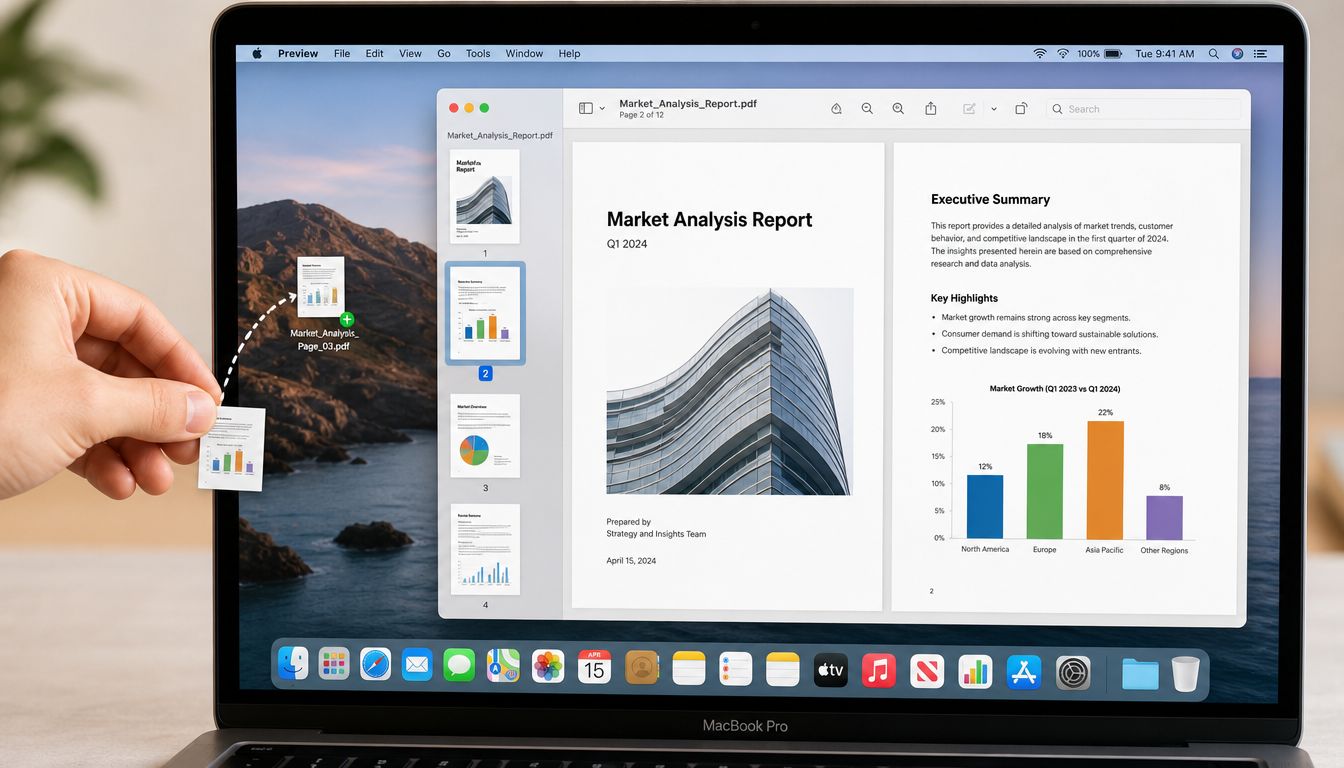Click the Highlight pen toolbar icon
This screenshot has height=768, width=1344.
pyautogui.click(x=836, y=108)
